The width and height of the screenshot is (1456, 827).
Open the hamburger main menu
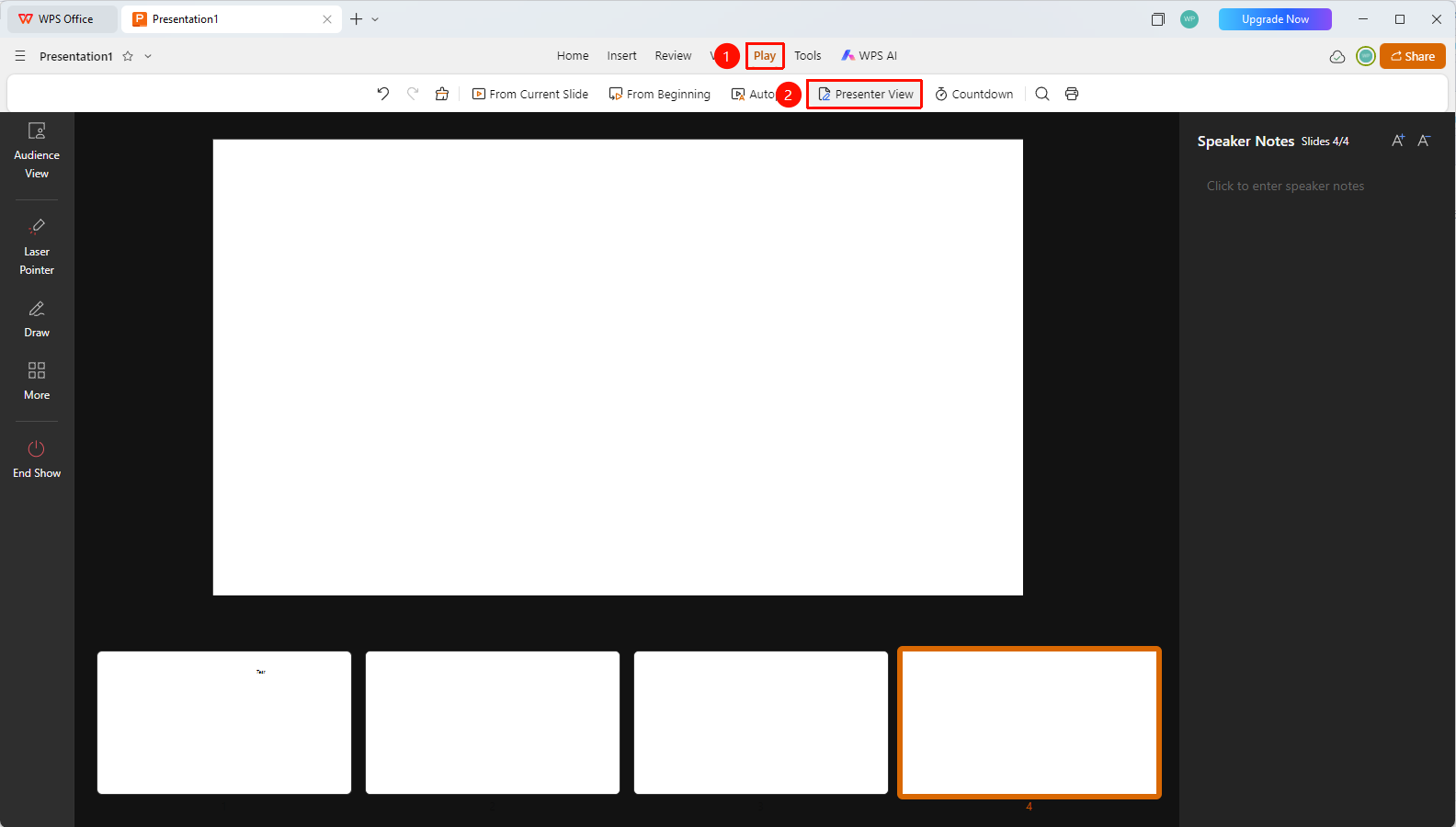tap(20, 56)
